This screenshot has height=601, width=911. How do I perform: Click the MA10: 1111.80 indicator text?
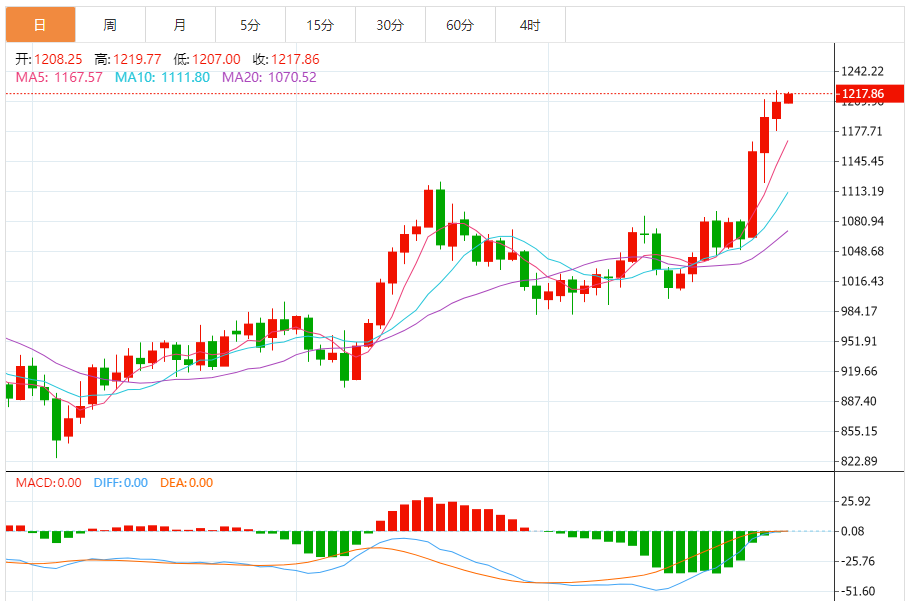[162, 77]
